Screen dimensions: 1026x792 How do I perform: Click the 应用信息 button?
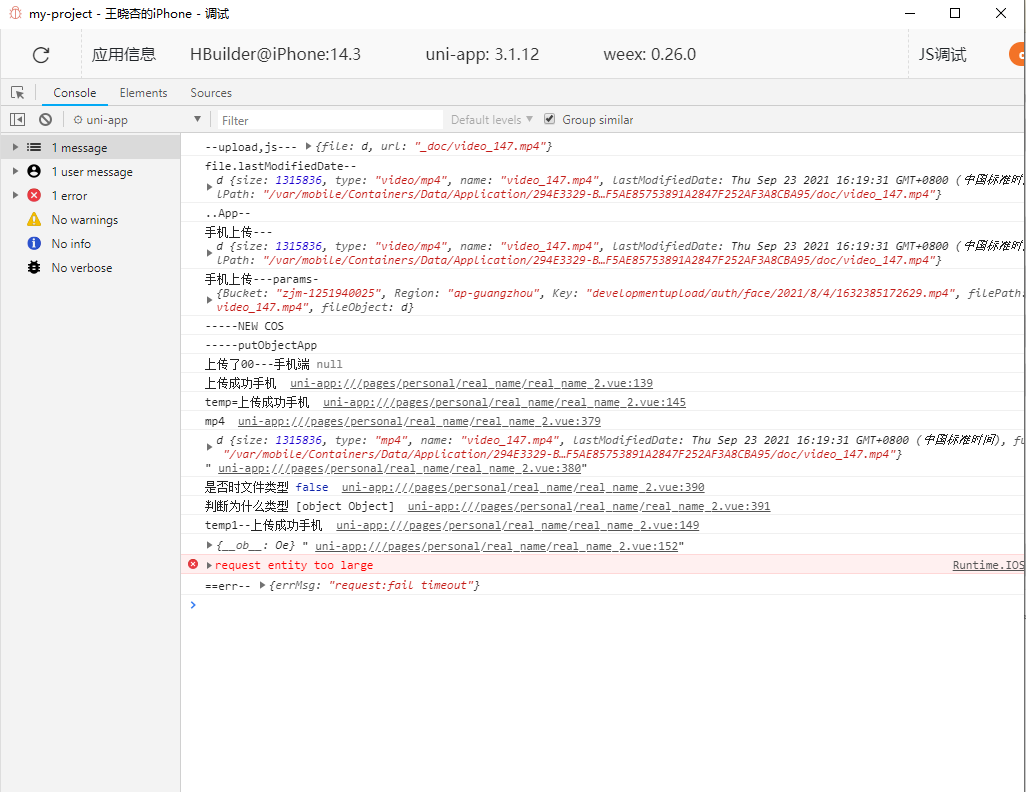click(124, 55)
